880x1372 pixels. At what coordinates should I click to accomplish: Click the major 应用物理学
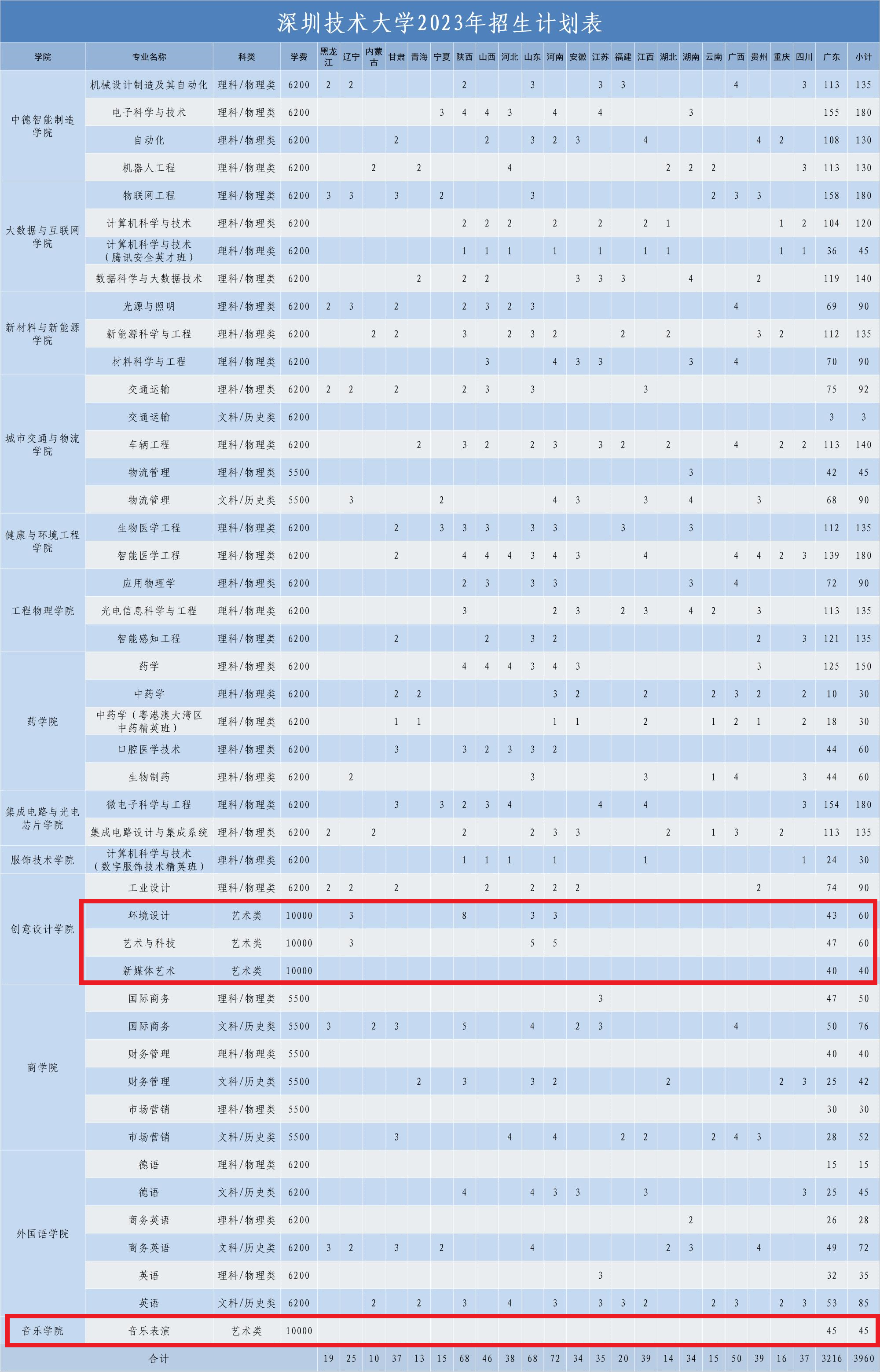point(149,583)
